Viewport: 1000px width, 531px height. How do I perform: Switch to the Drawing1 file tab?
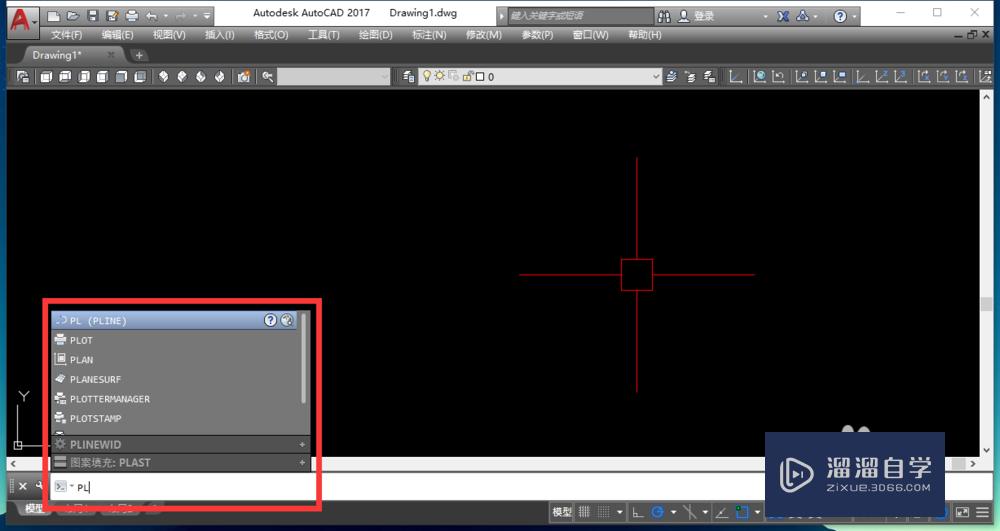(57, 55)
